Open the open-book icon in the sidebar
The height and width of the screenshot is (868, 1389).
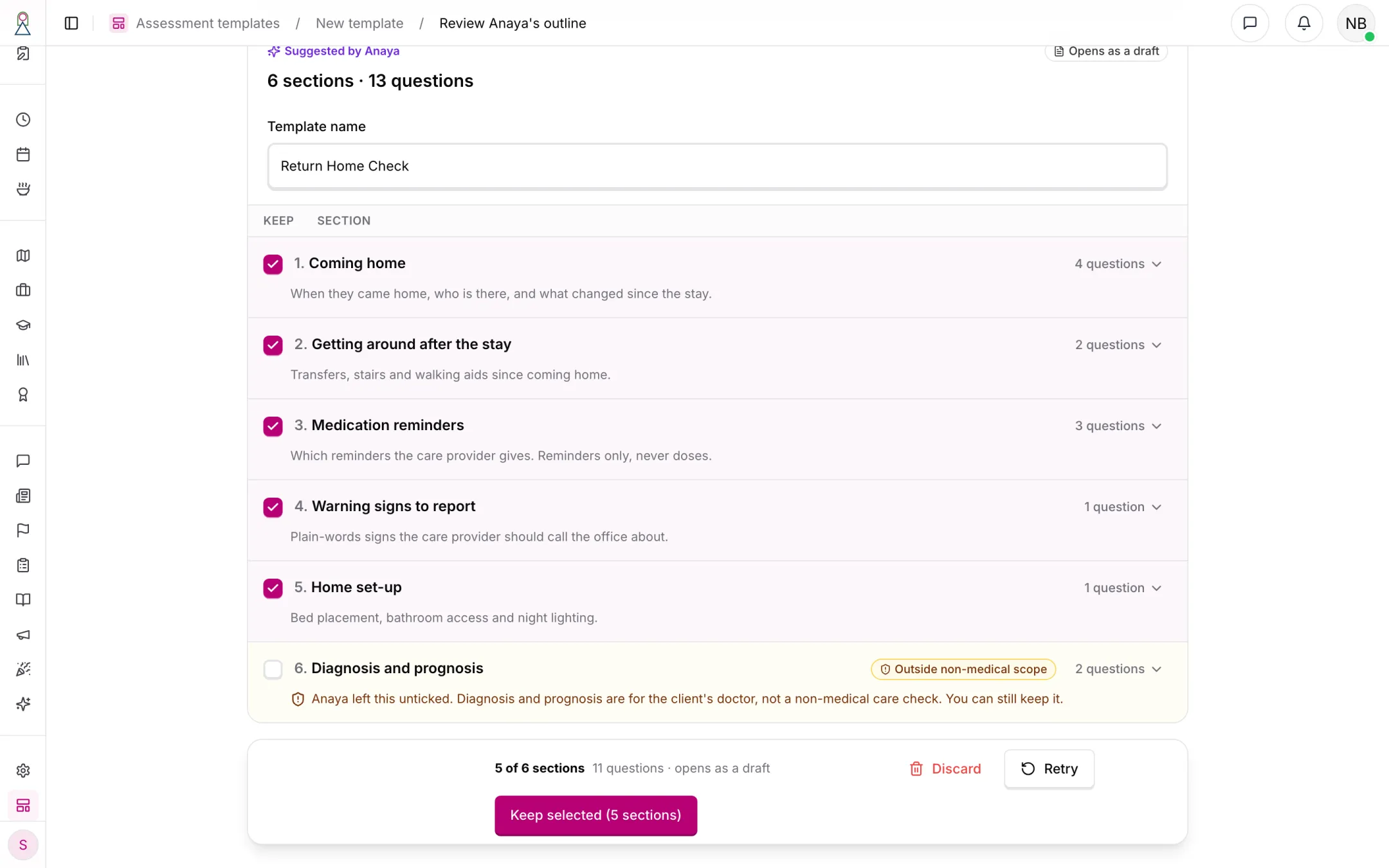pyautogui.click(x=23, y=600)
